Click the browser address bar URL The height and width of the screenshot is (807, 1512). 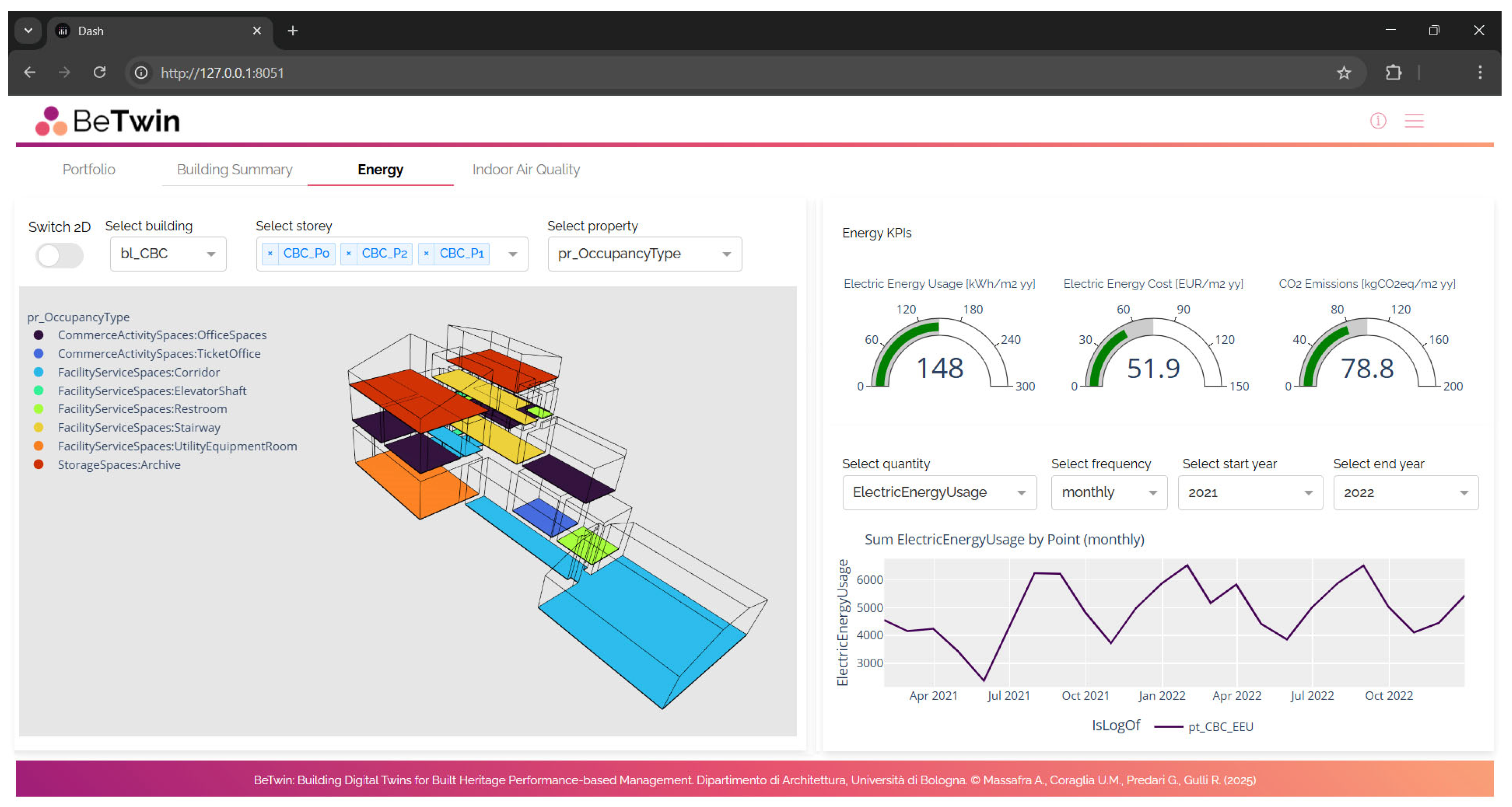(222, 73)
